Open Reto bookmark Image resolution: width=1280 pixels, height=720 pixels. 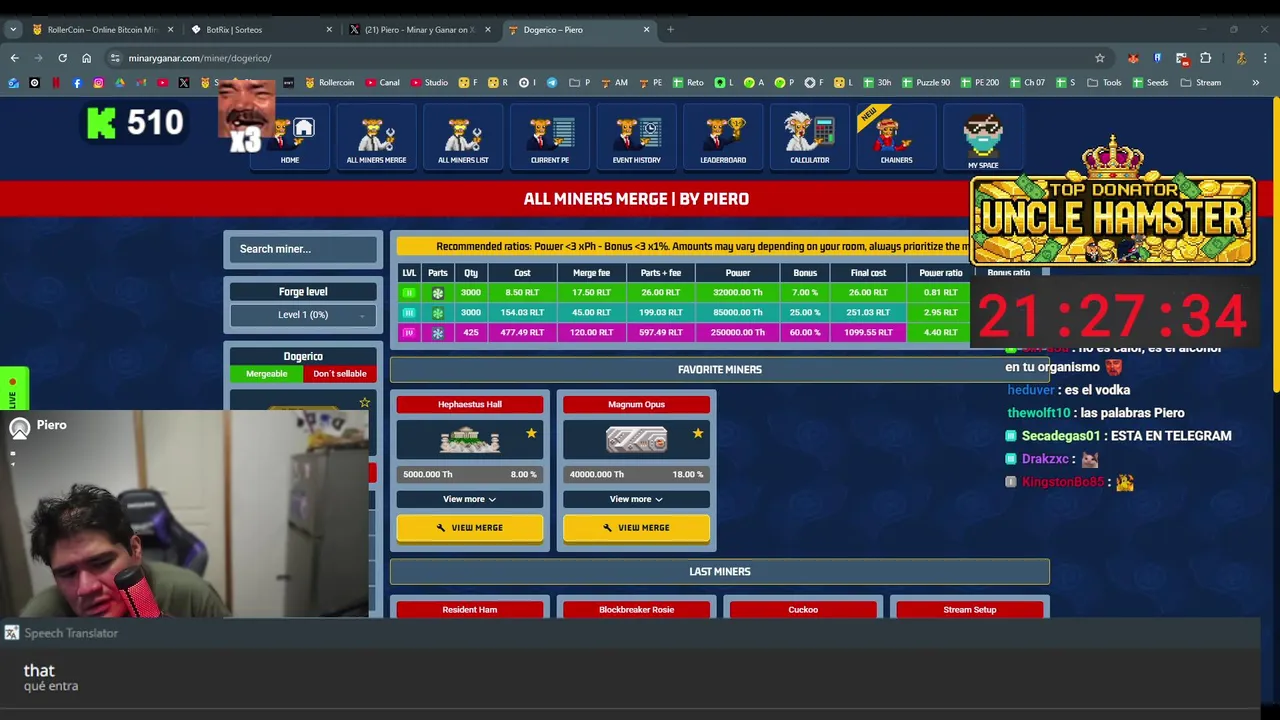point(688,83)
